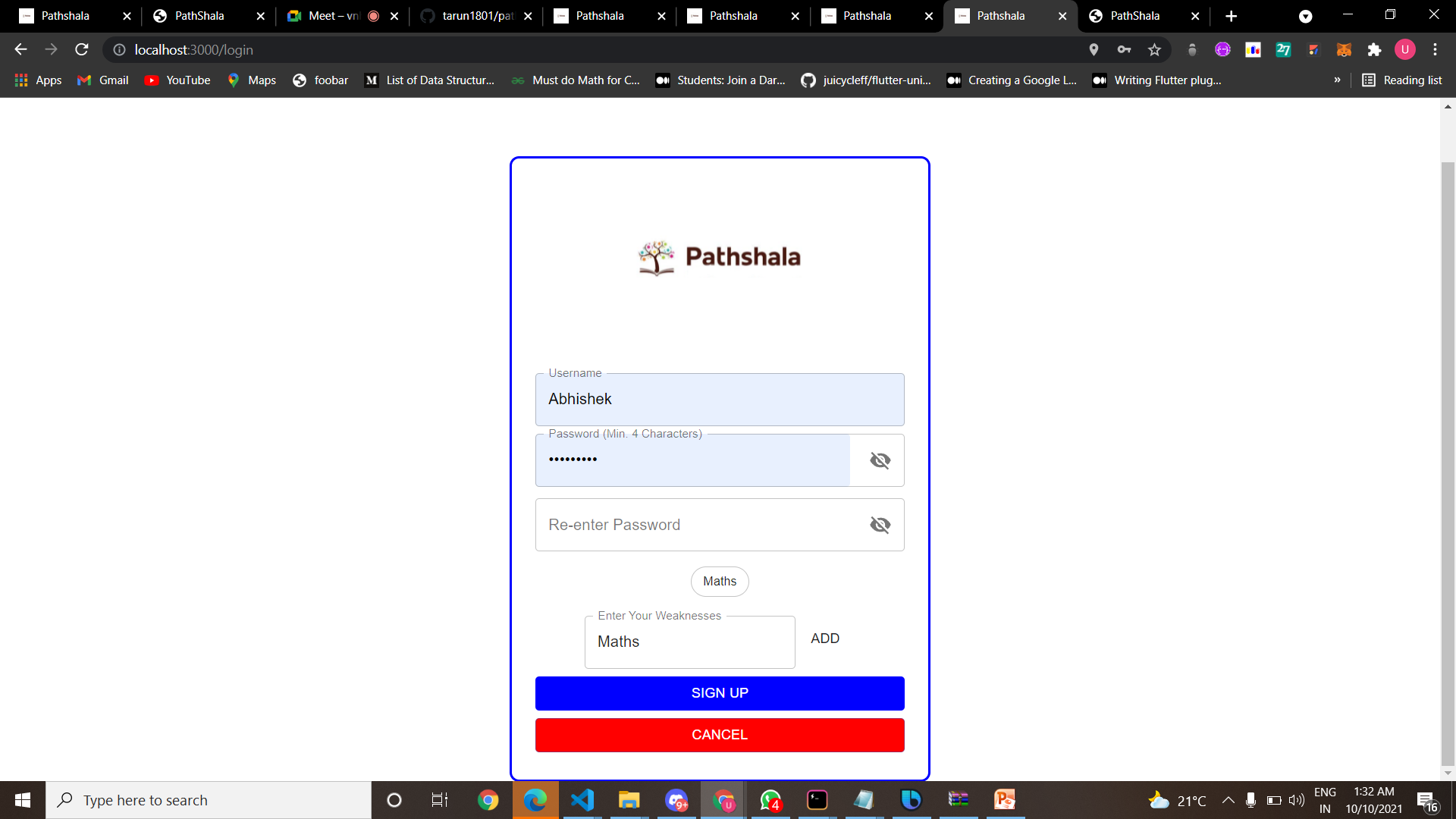The height and width of the screenshot is (819, 1456).
Task: Click the MetaMask fox extension icon
Action: (1344, 49)
